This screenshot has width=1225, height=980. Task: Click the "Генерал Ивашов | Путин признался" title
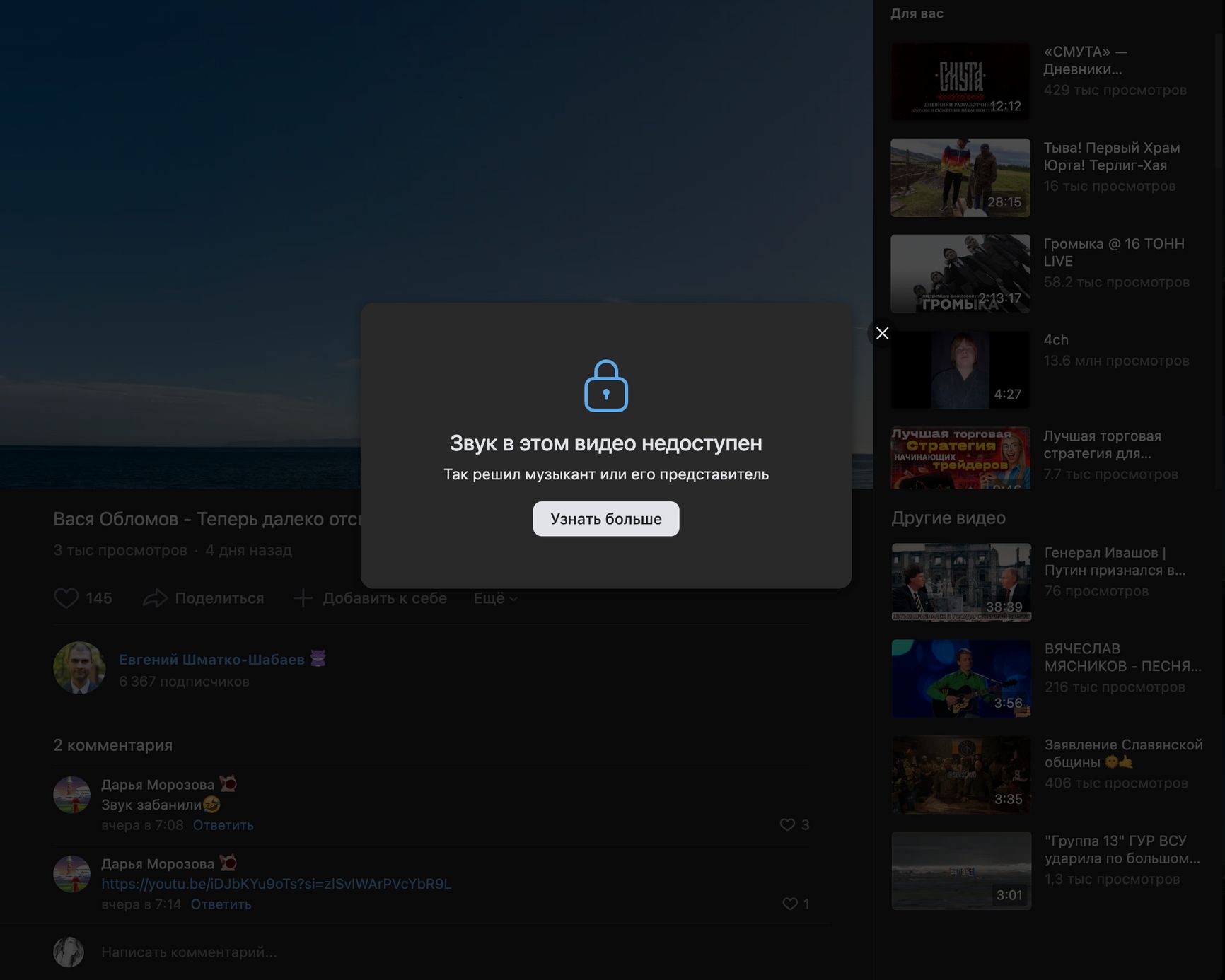pos(1115,561)
